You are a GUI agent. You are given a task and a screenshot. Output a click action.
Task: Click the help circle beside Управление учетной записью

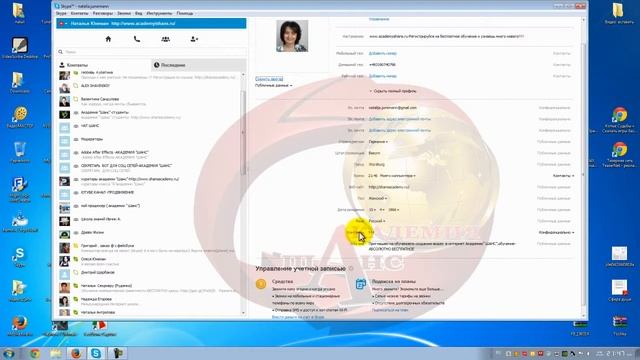click(351, 269)
